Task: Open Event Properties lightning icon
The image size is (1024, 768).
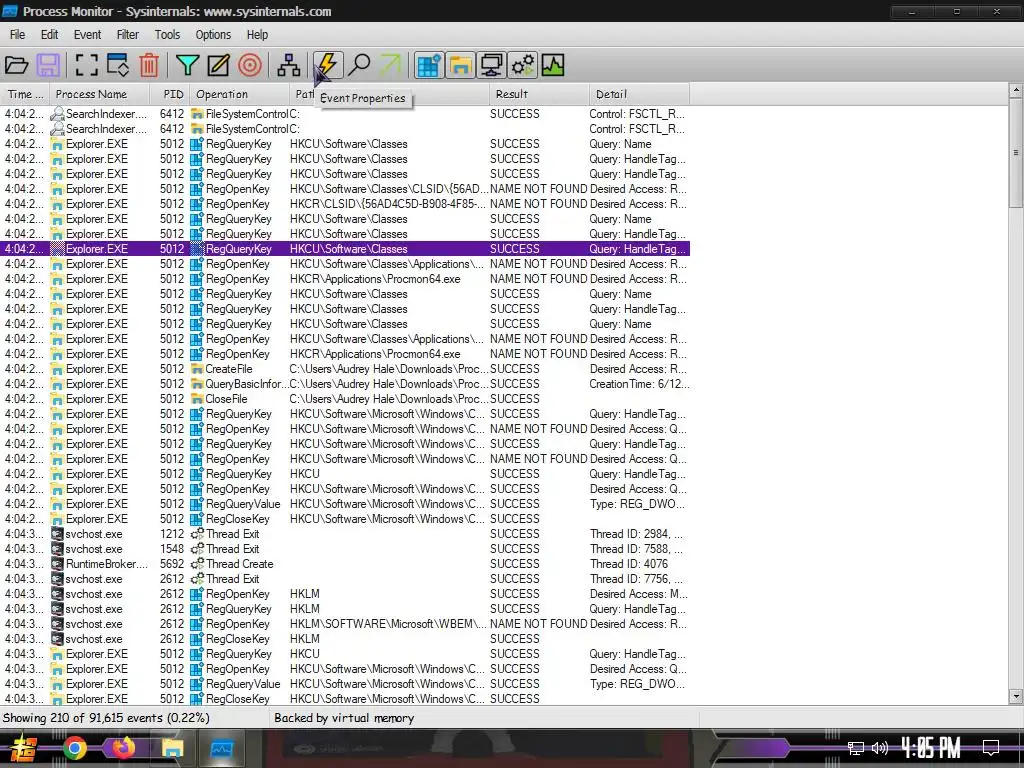Action: click(x=327, y=65)
